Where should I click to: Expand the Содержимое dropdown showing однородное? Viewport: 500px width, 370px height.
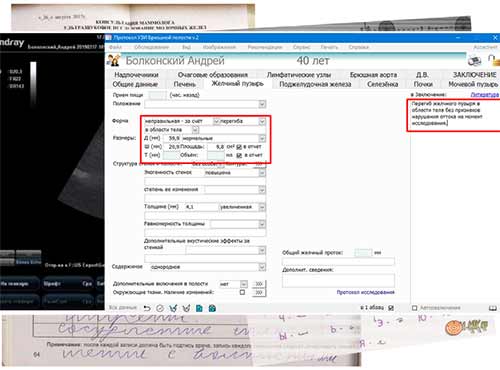[x=262, y=267]
